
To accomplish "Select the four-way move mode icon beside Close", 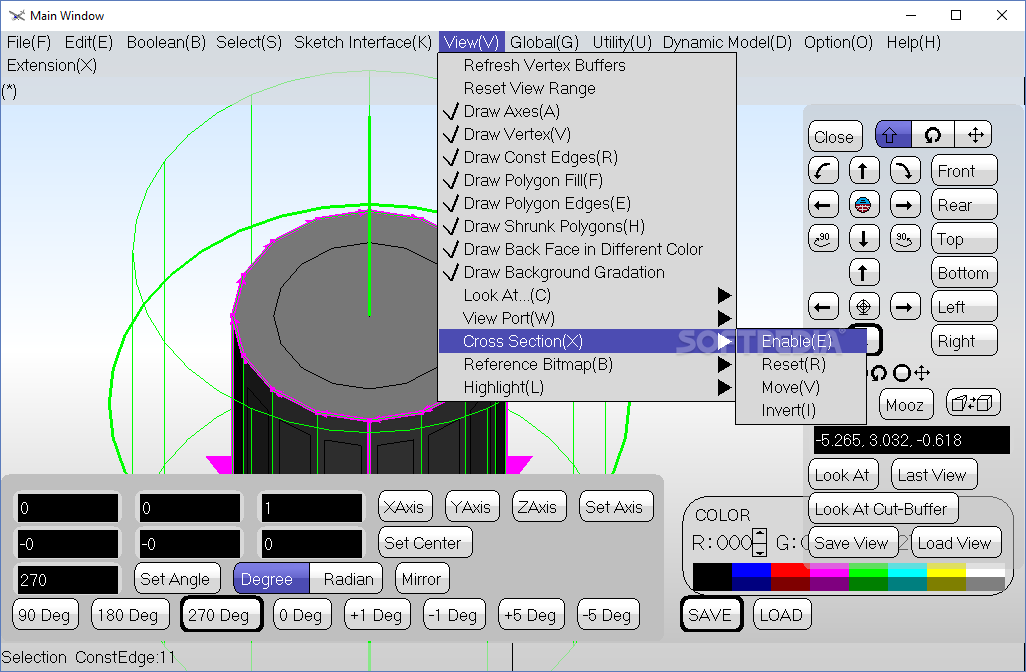I will 974,135.
